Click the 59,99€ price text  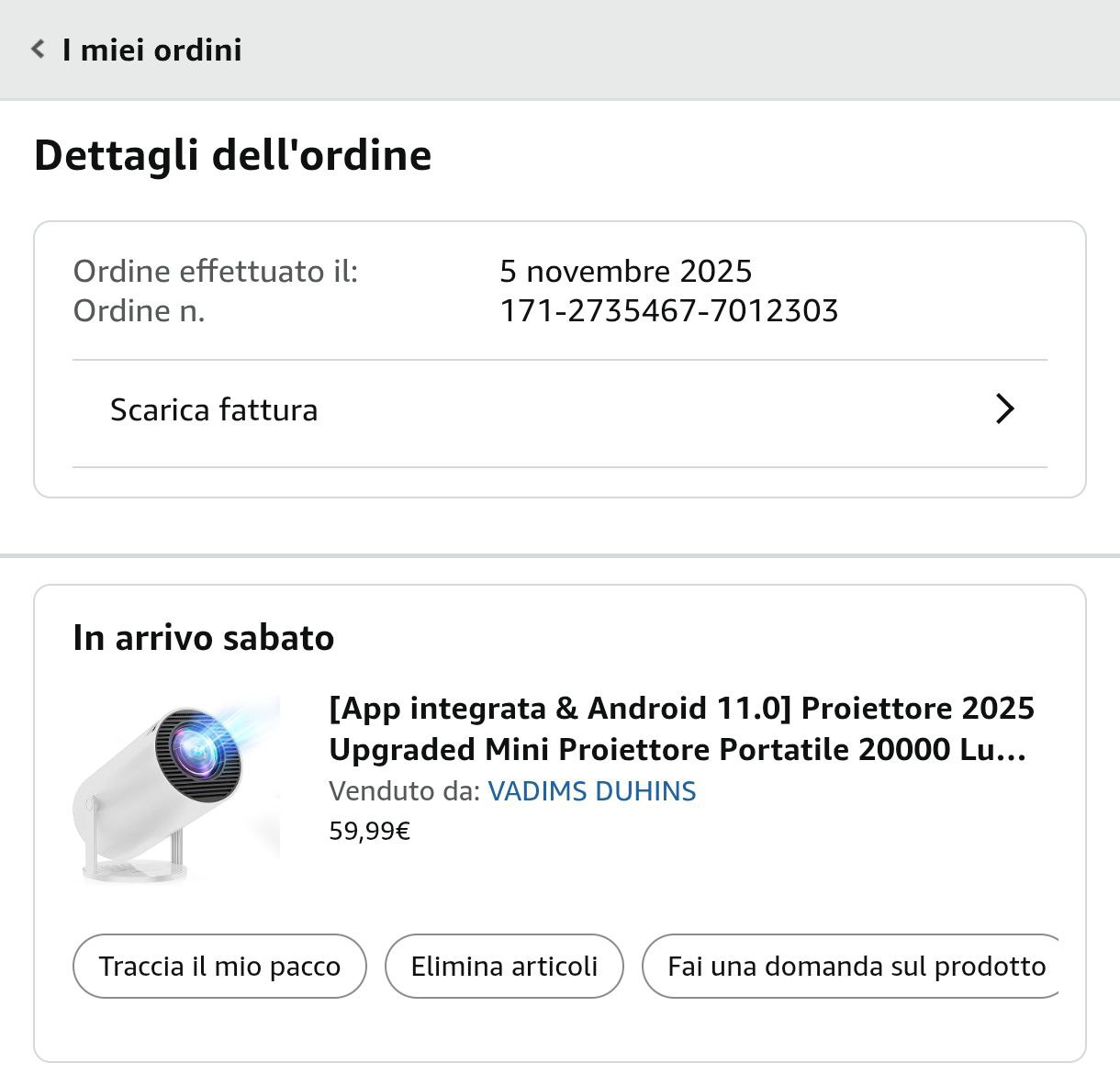click(x=369, y=832)
